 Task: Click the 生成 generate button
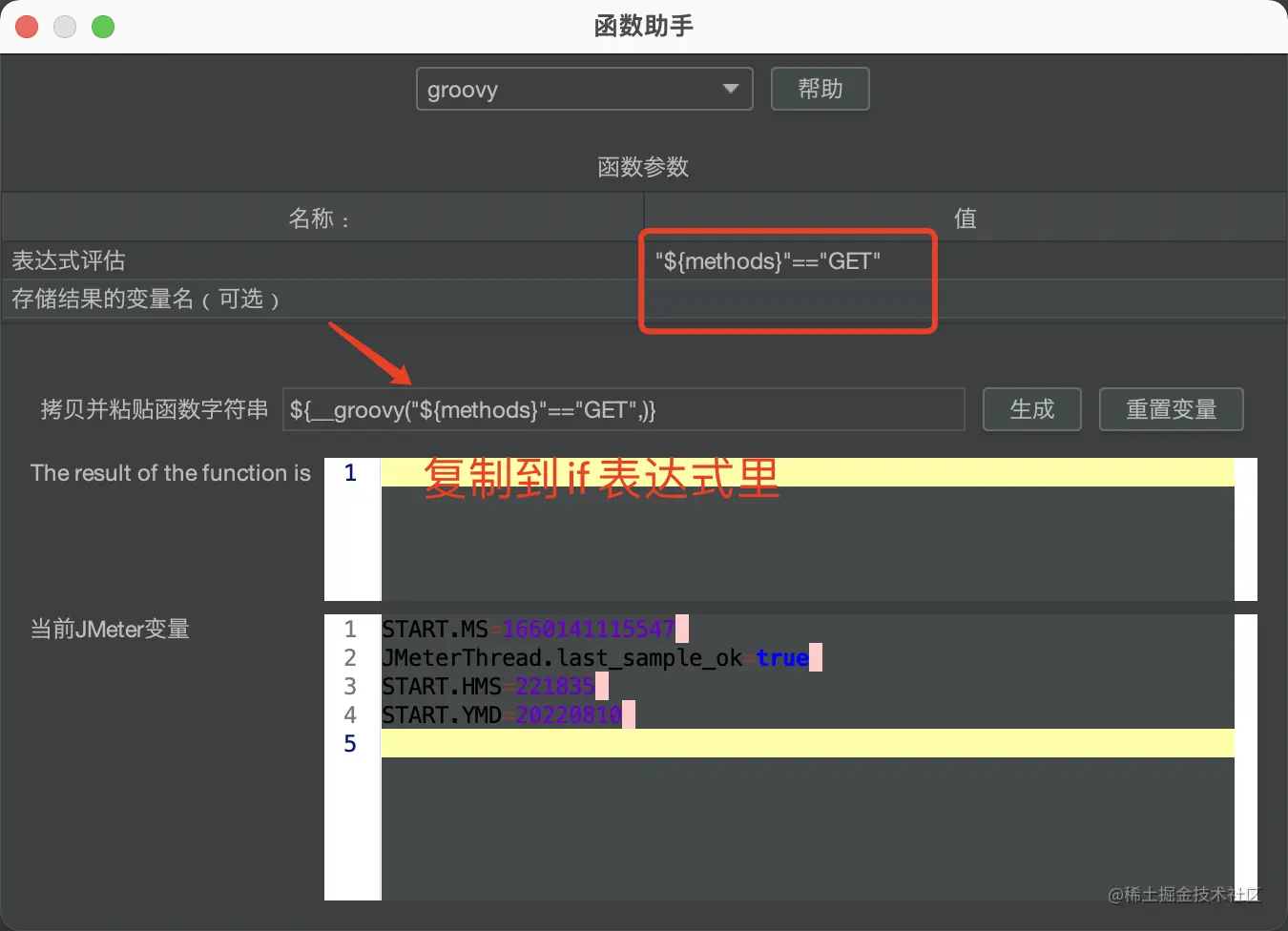tap(1032, 409)
